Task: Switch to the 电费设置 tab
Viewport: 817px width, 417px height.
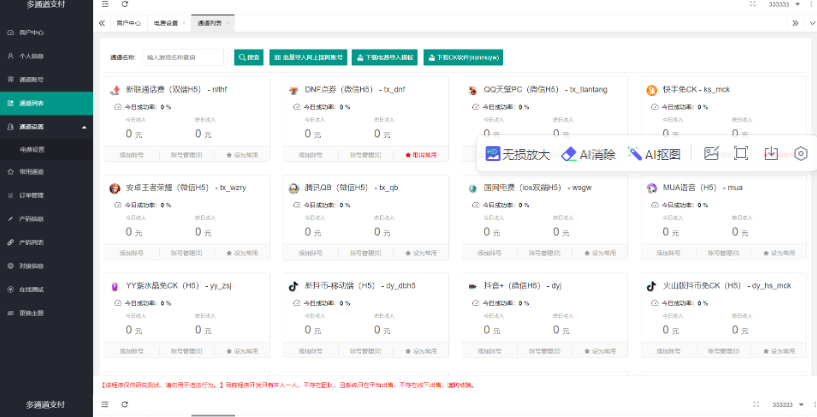Action: tap(166, 23)
